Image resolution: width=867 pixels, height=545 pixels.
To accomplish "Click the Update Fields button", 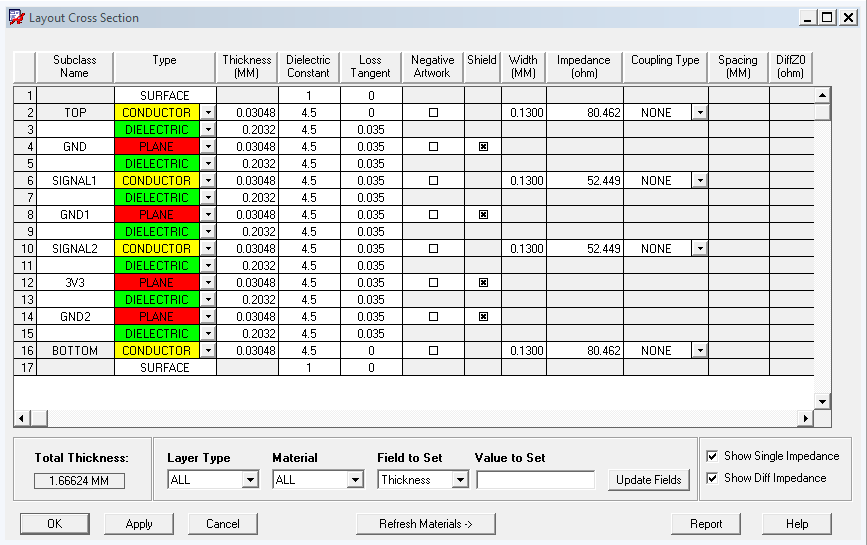I will click(649, 480).
